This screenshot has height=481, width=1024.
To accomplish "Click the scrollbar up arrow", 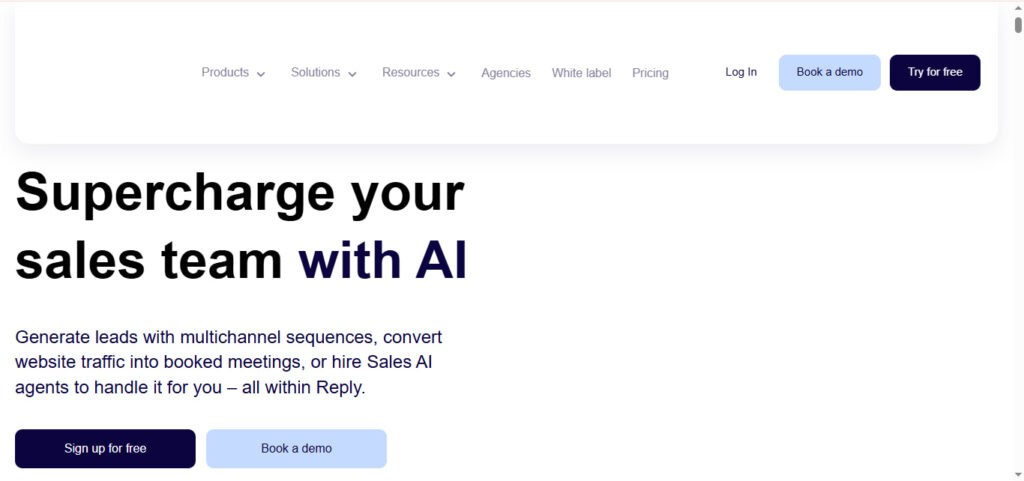I will point(1017,7).
